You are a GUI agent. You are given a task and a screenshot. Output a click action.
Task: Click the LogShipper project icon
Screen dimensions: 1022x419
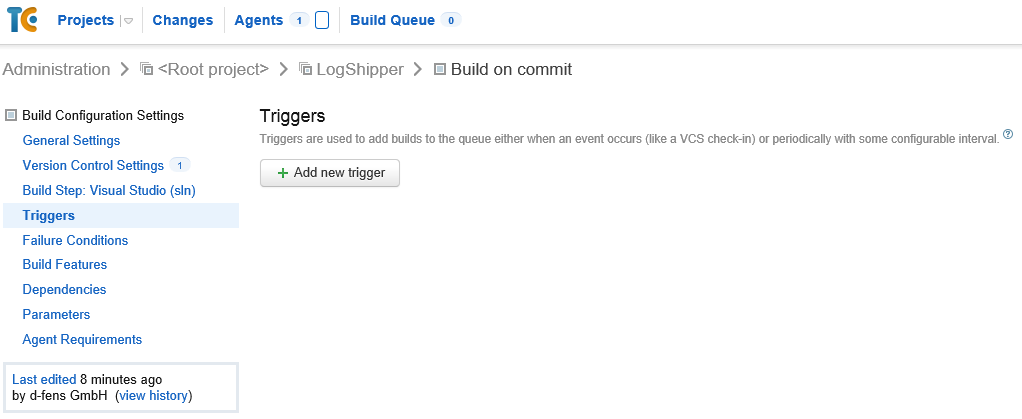coord(306,69)
